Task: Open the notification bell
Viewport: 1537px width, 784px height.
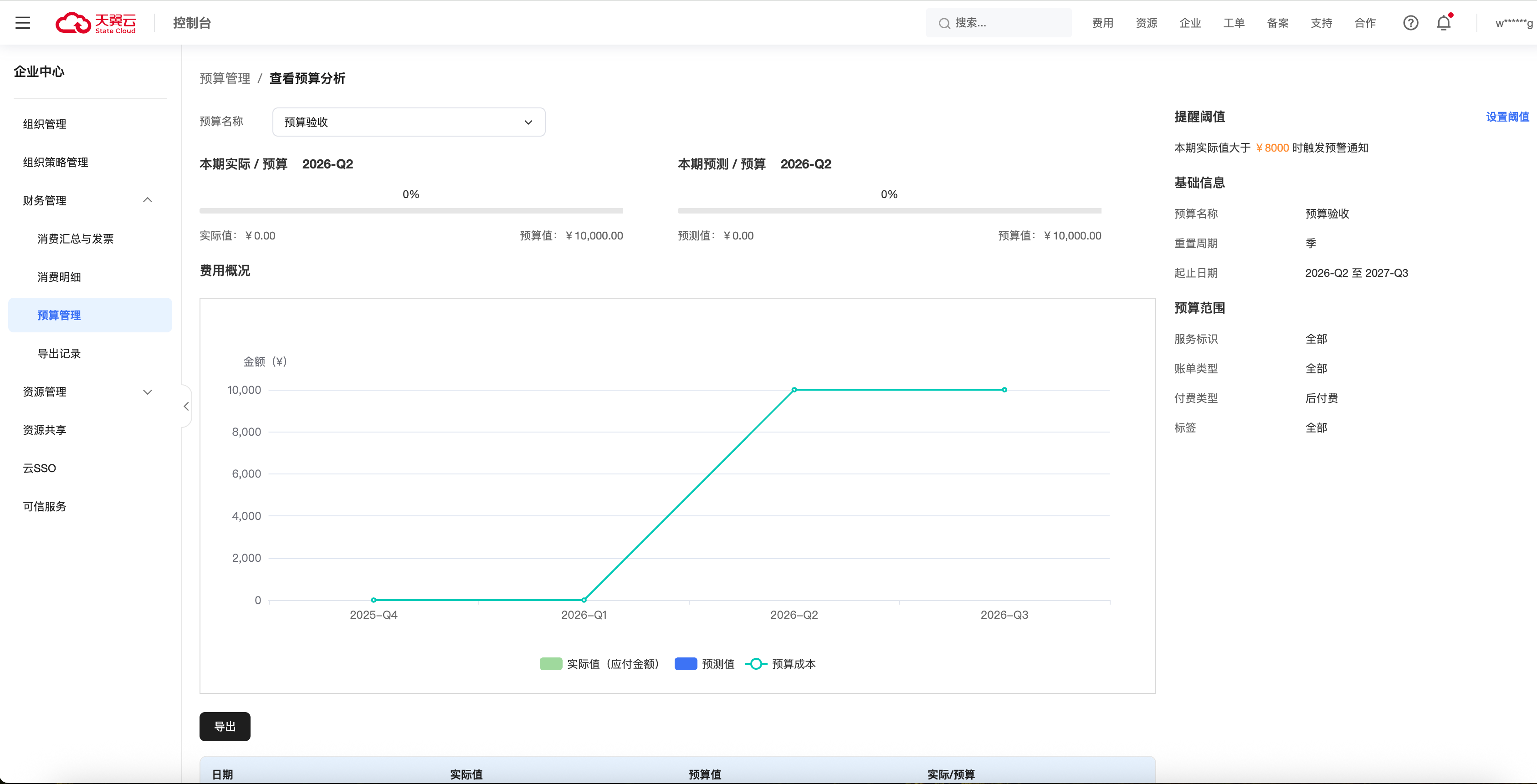Action: 1443,23
